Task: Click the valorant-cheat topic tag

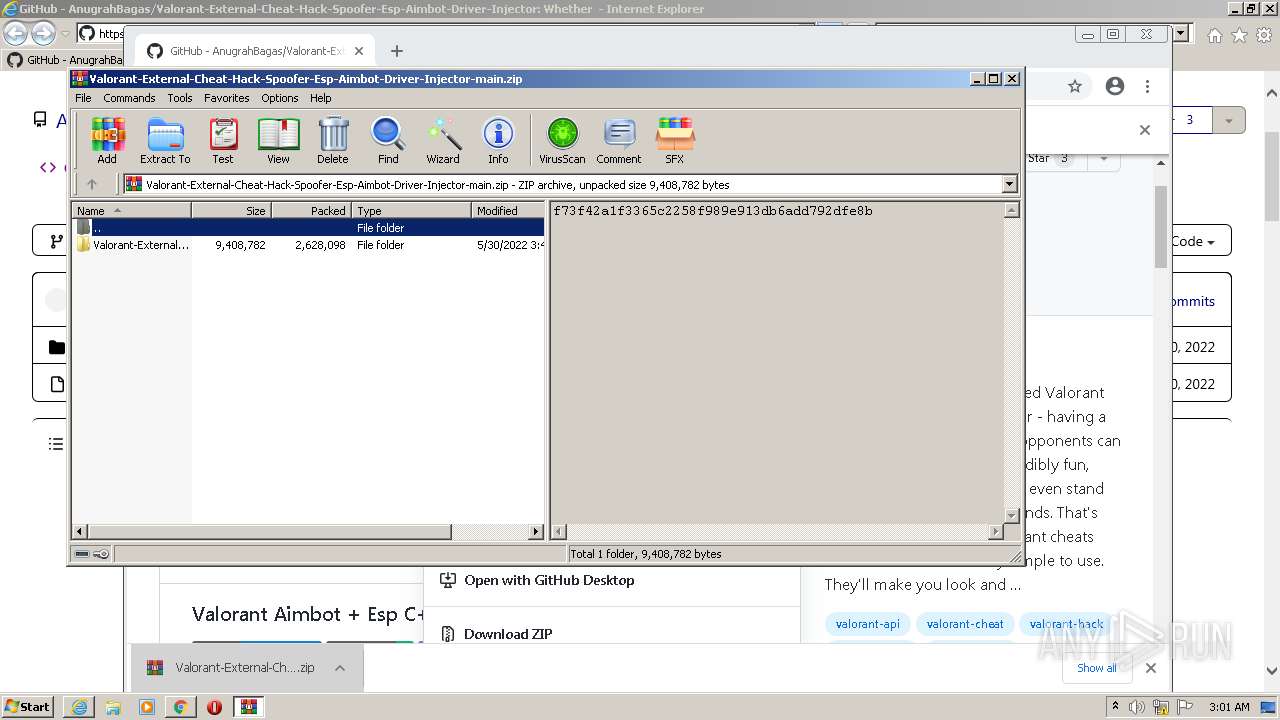Action: [x=965, y=624]
